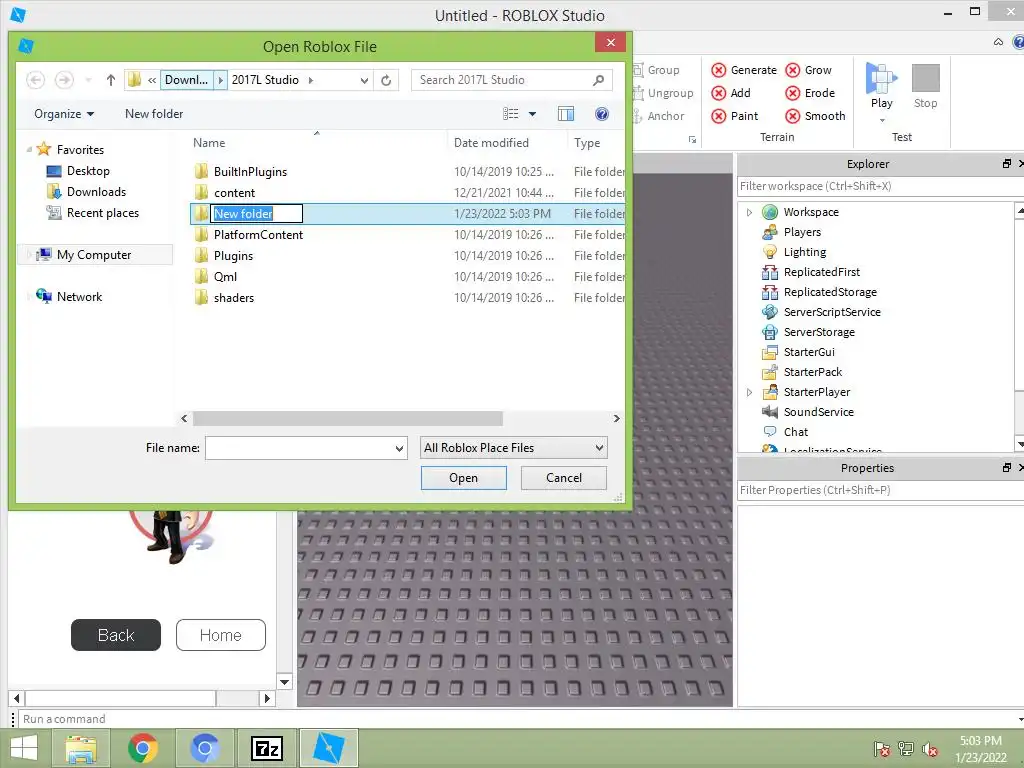Select My Computer in navigation pane
The height and width of the screenshot is (768, 1024).
click(x=95, y=255)
